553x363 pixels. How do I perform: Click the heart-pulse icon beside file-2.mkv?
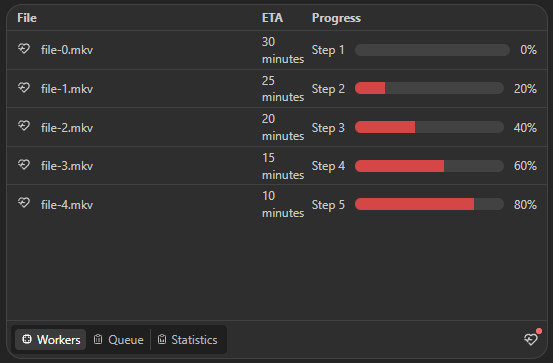coord(24,126)
